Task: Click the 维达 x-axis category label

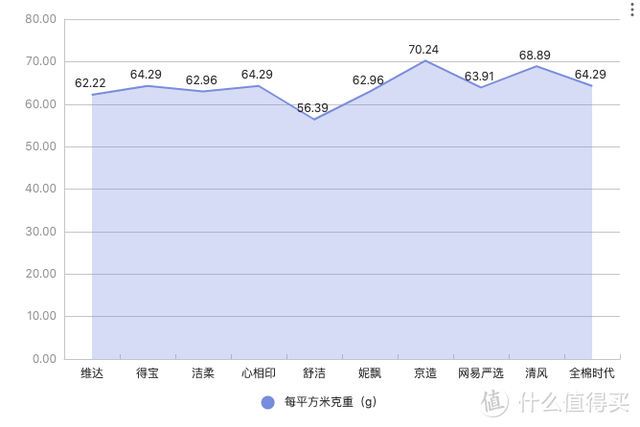Action: (92, 373)
